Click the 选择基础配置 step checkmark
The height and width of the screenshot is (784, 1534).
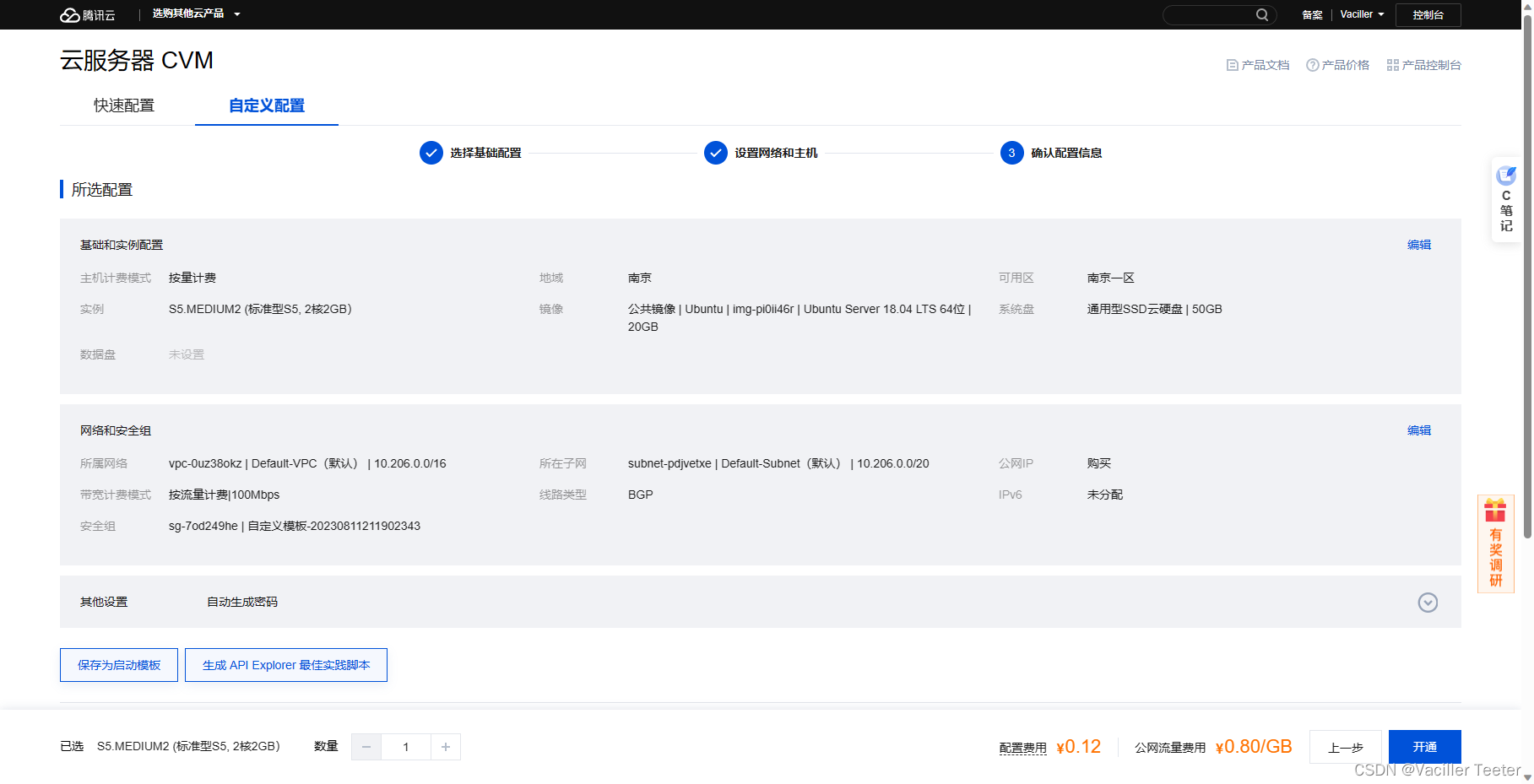[431, 153]
